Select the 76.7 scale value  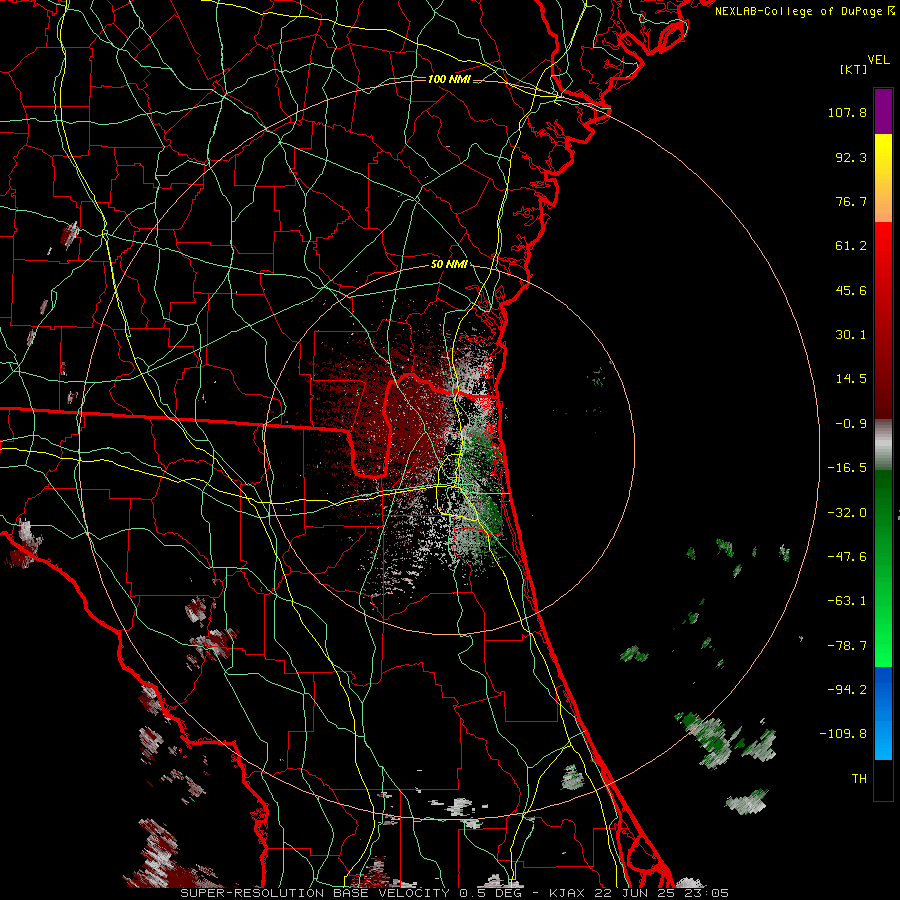pos(851,201)
